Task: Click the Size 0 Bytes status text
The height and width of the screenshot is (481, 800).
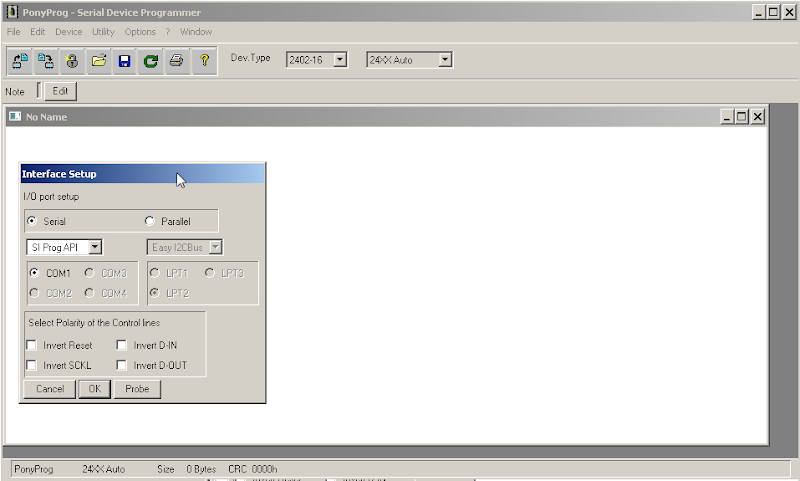Action: click(187, 469)
